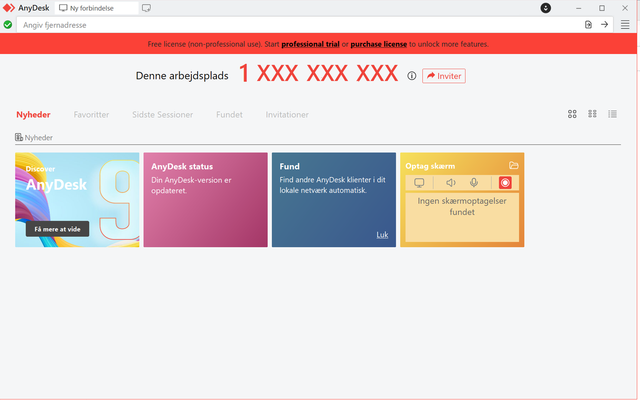Click the workplace ID 1 XXX XXX XXX
640x400 pixels.
pos(318,73)
